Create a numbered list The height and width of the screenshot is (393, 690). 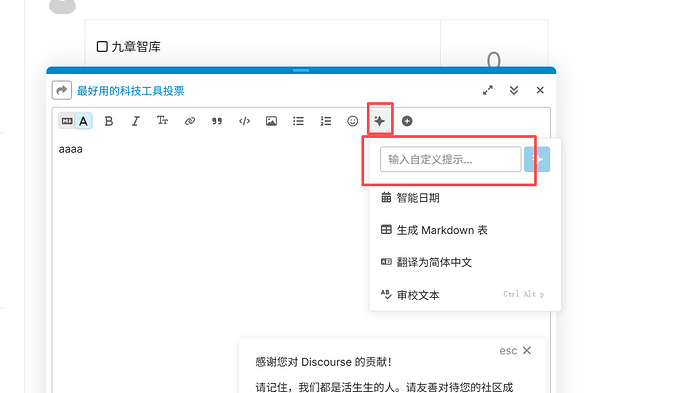pos(326,121)
